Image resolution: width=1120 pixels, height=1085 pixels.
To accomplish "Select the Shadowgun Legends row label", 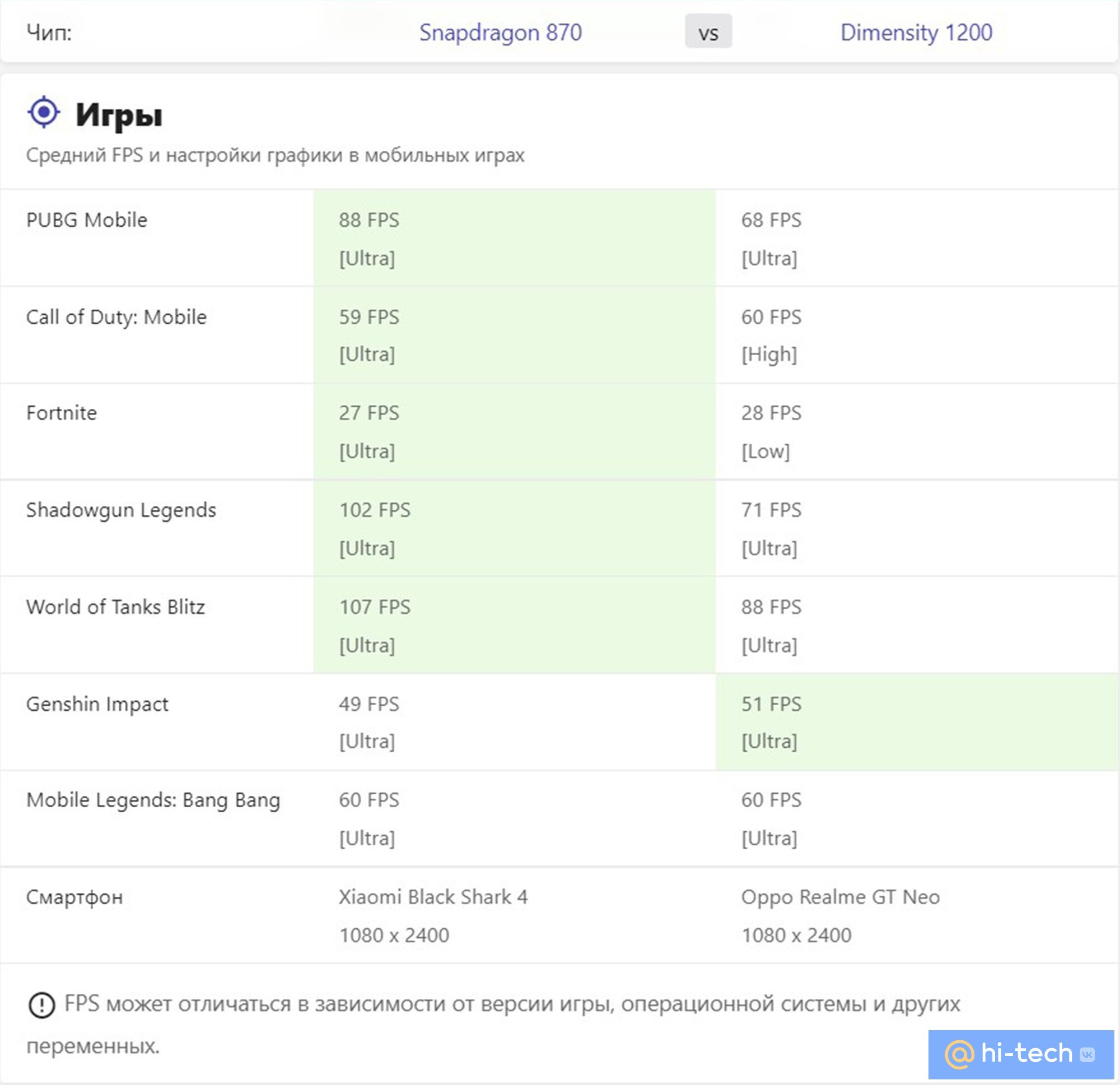I will coord(121,510).
